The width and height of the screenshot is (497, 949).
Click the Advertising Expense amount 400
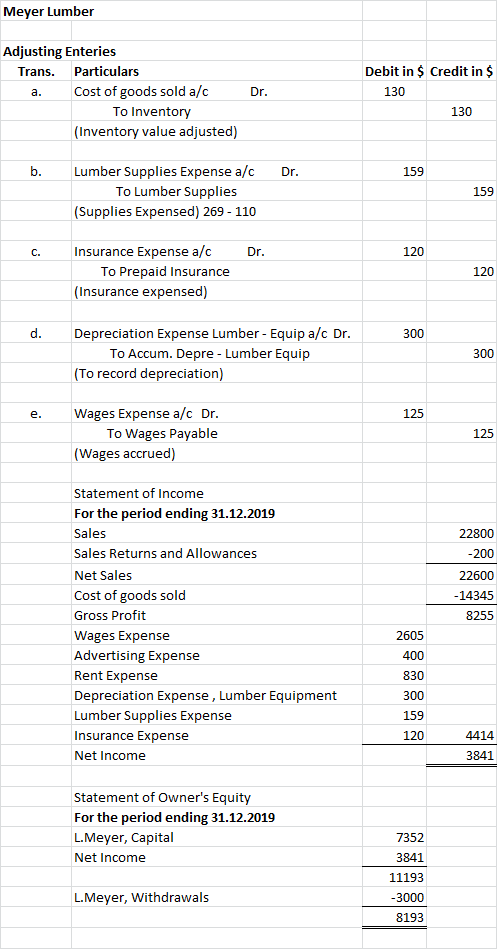click(x=413, y=655)
